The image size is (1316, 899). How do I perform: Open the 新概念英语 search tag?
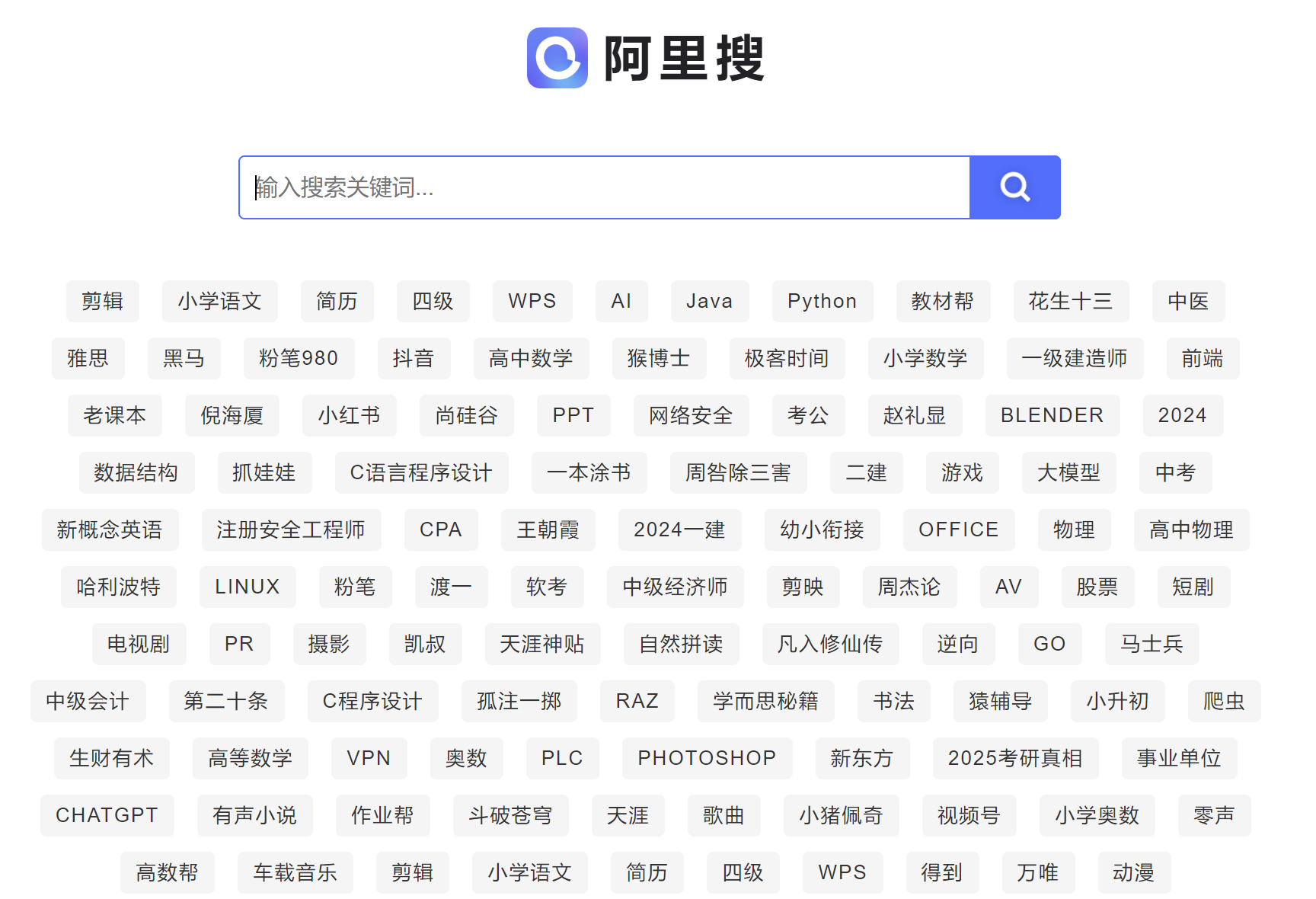pos(110,529)
